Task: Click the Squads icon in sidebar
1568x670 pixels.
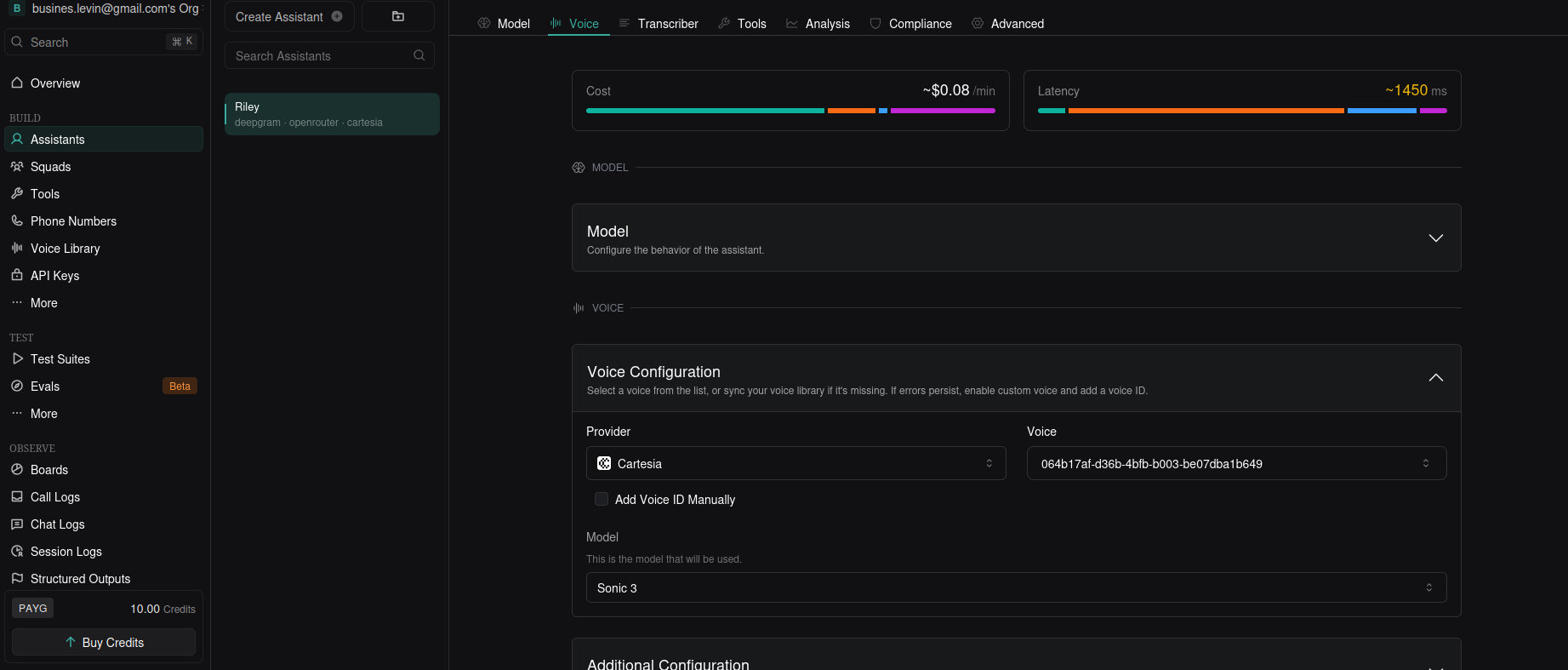Action: [x=17, y=167]
